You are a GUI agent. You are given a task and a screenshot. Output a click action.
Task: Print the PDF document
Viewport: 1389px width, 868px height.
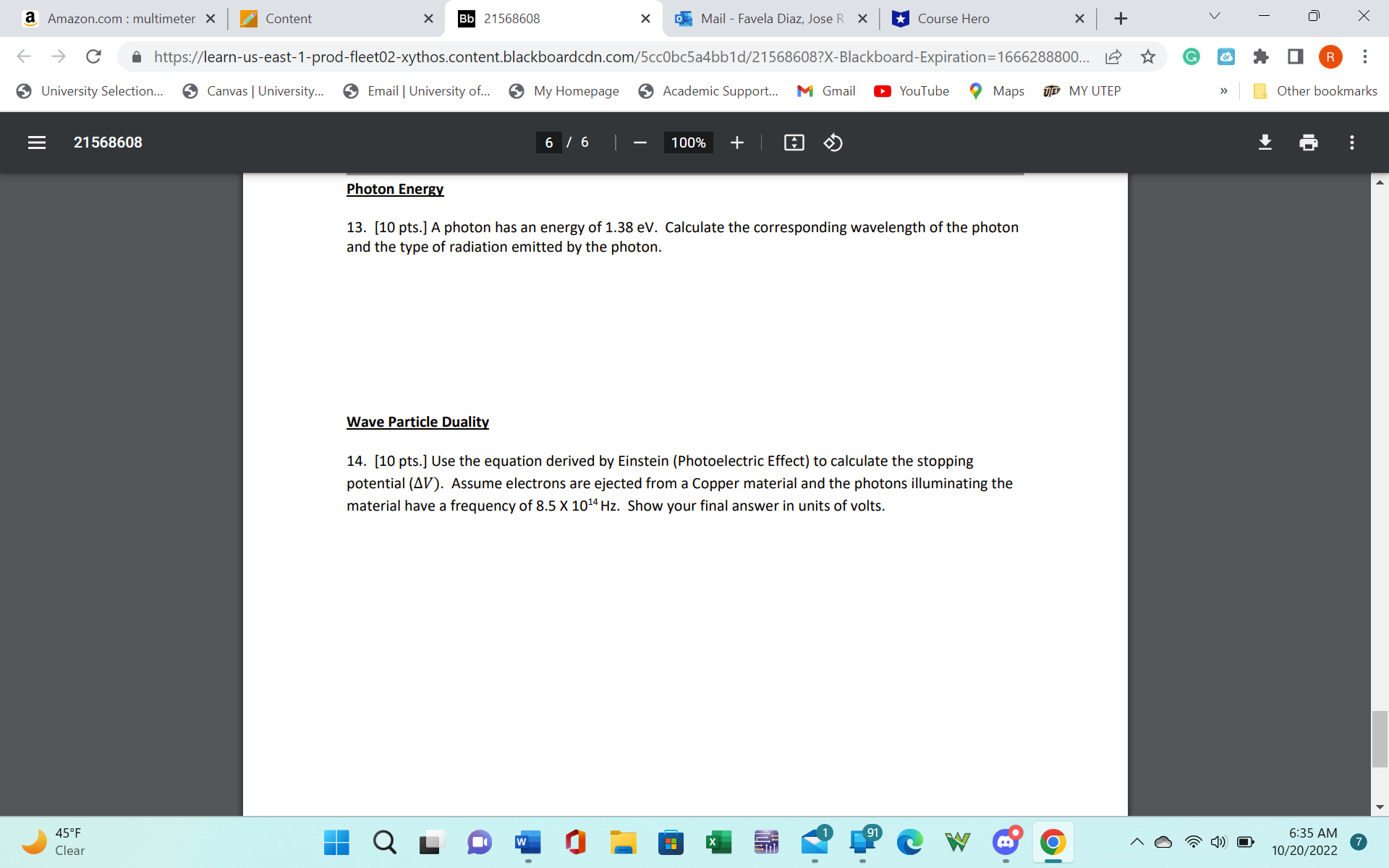[x=1308, y=142]
